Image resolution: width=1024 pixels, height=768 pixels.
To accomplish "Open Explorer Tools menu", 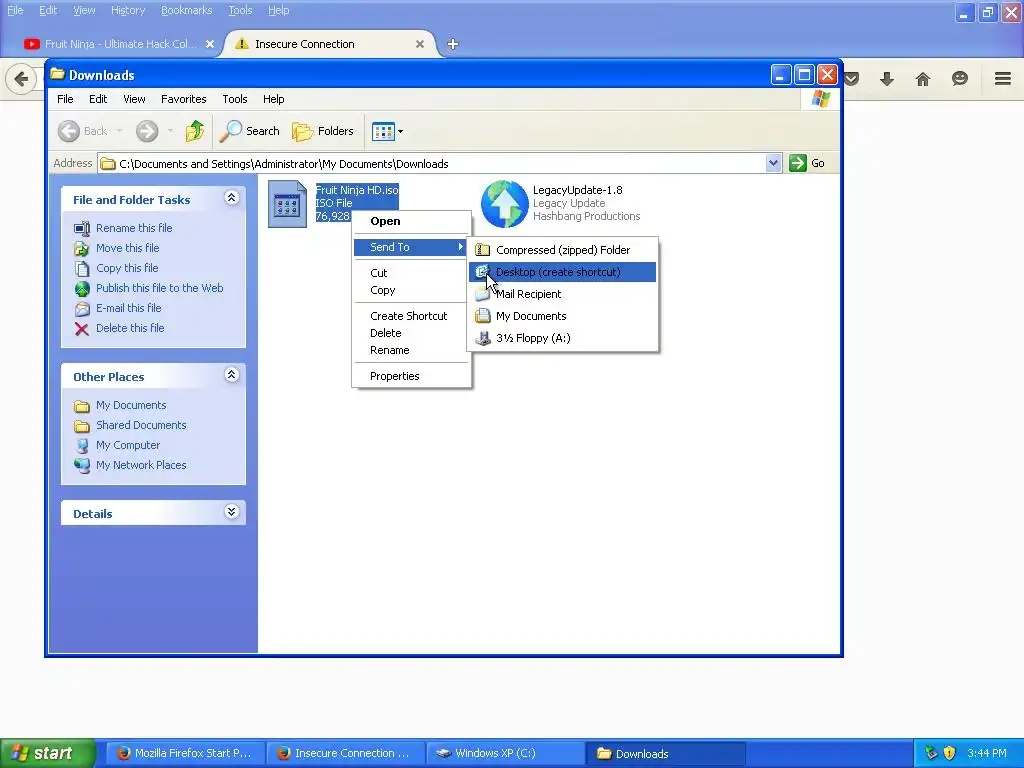I will click(234, 99).
